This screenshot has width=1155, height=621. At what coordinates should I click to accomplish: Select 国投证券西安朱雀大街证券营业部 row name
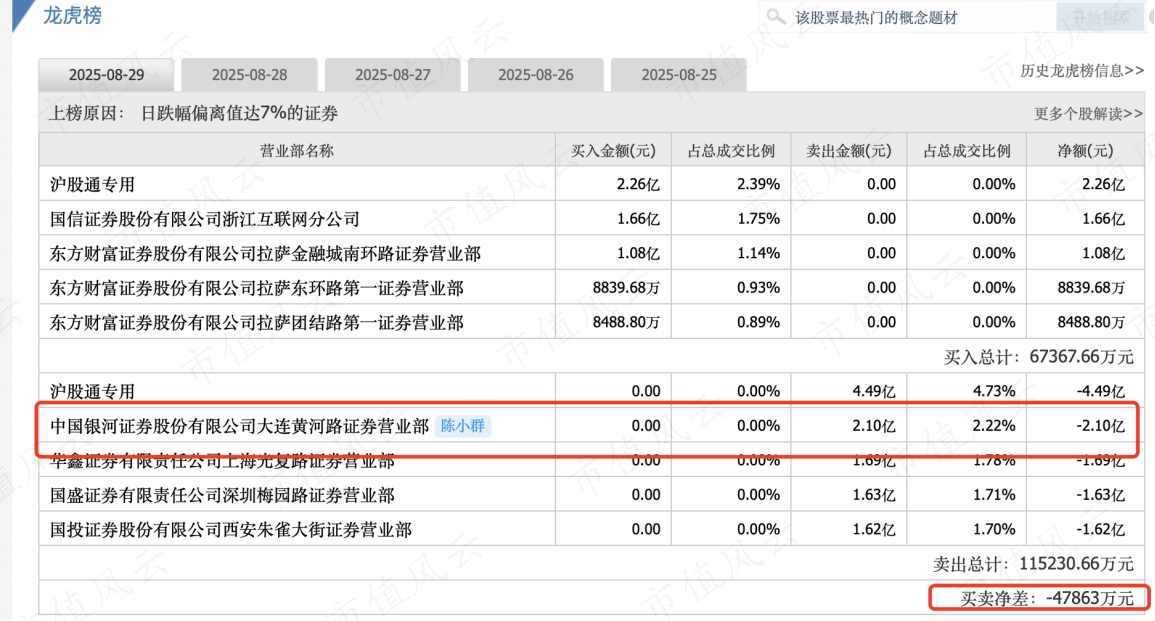coord(231,530)
